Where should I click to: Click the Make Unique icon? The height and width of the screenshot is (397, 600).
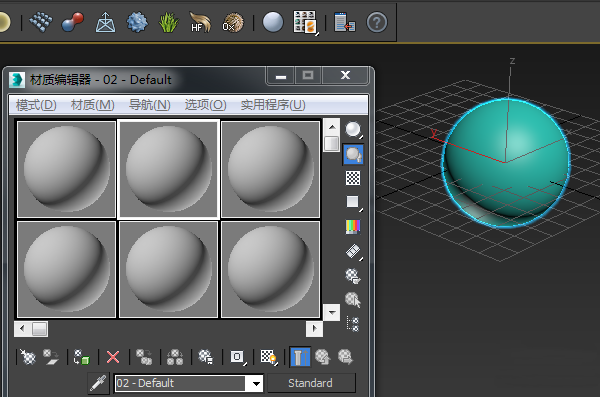click(x=175, y=357)
